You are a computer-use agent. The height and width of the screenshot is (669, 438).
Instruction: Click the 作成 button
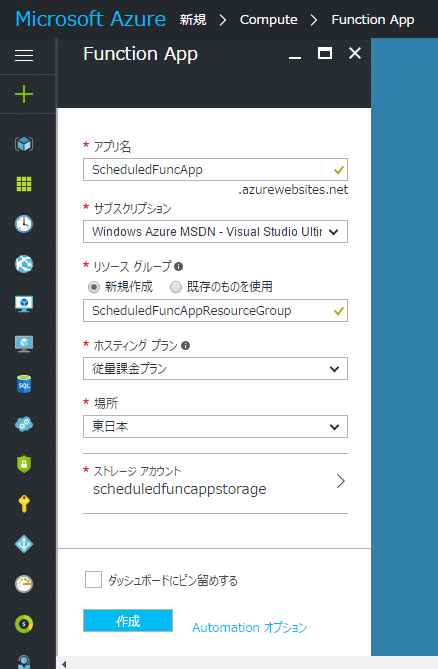(128, 621)
